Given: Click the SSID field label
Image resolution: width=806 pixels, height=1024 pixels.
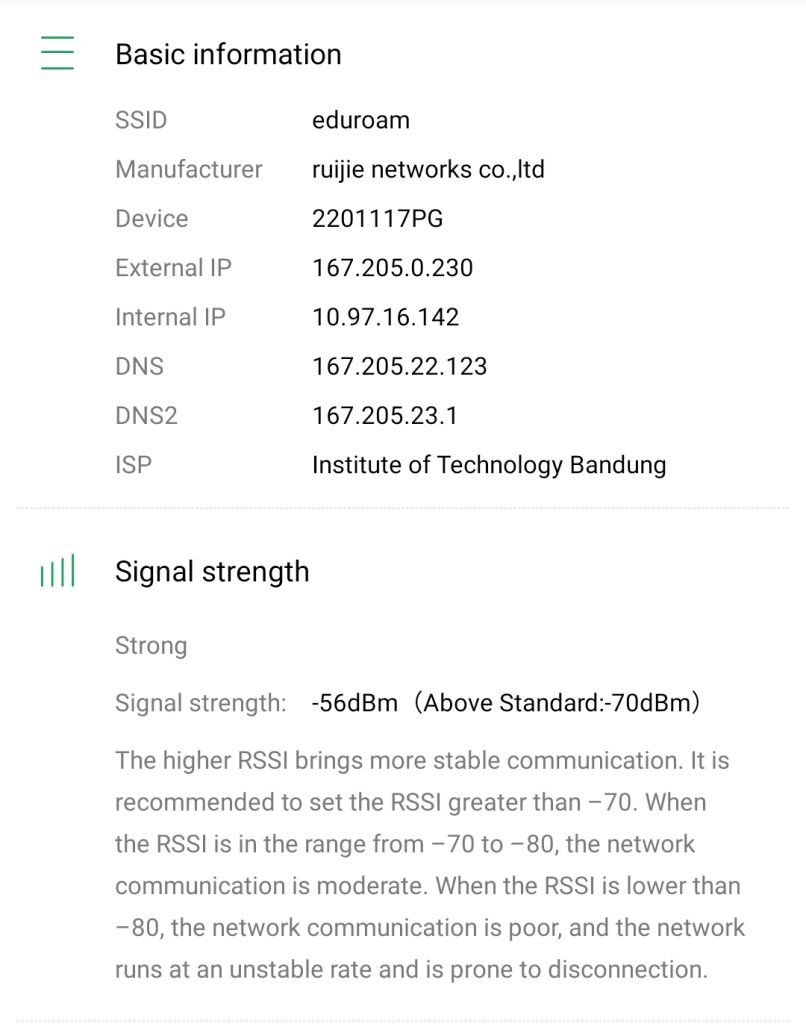Looking at the screenshot, I should [x=141, y=121].
